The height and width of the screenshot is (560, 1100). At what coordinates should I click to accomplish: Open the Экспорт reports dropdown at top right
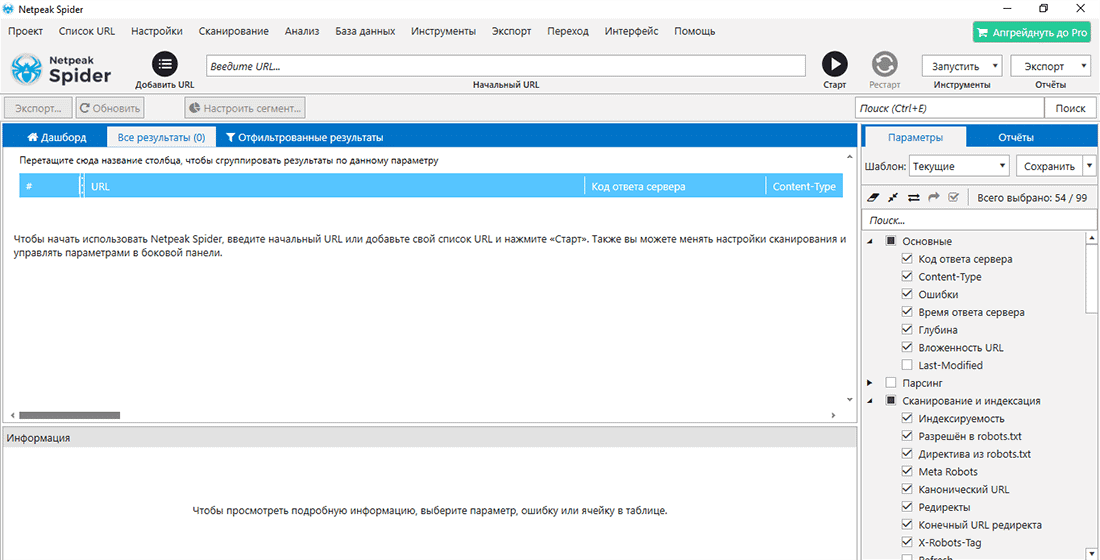click(1050, 67)
